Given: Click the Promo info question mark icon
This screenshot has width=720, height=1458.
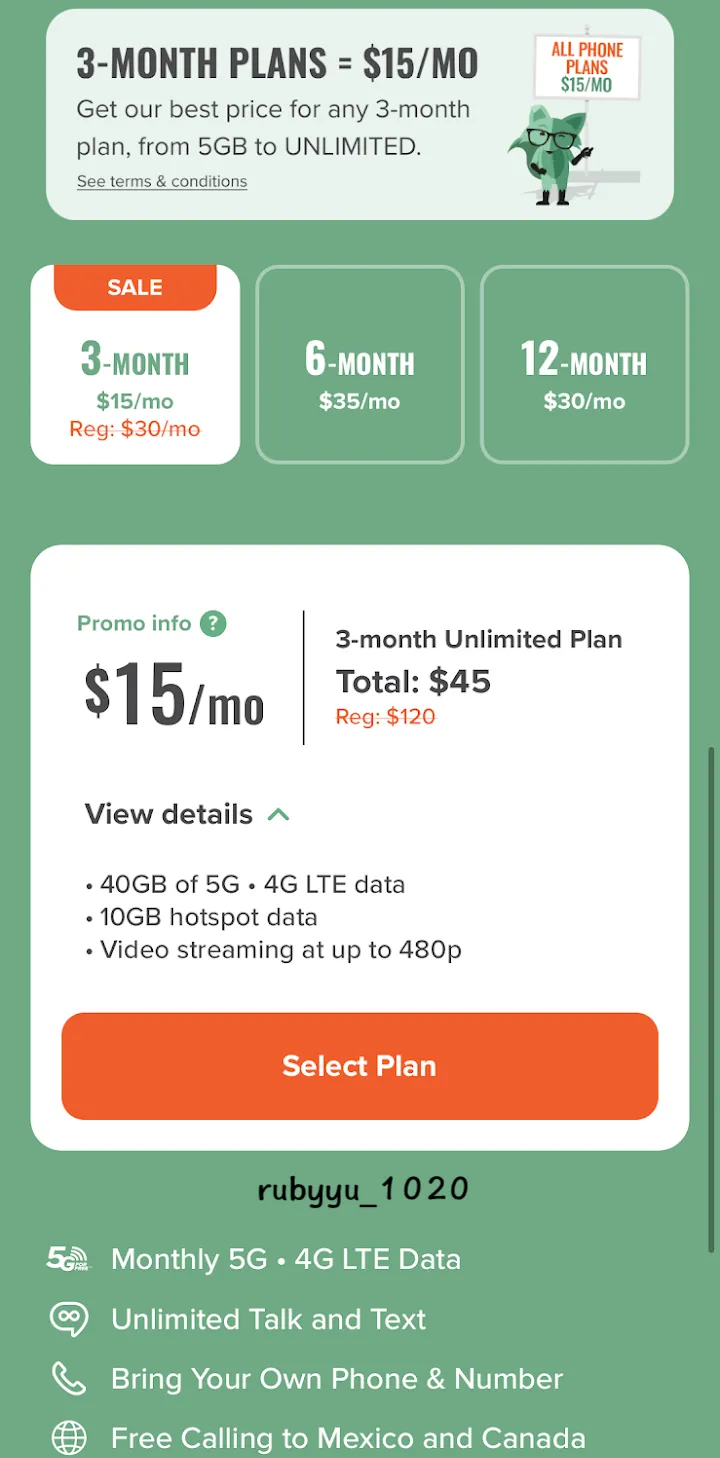Looking at the screenshot, I should point(213,624).
